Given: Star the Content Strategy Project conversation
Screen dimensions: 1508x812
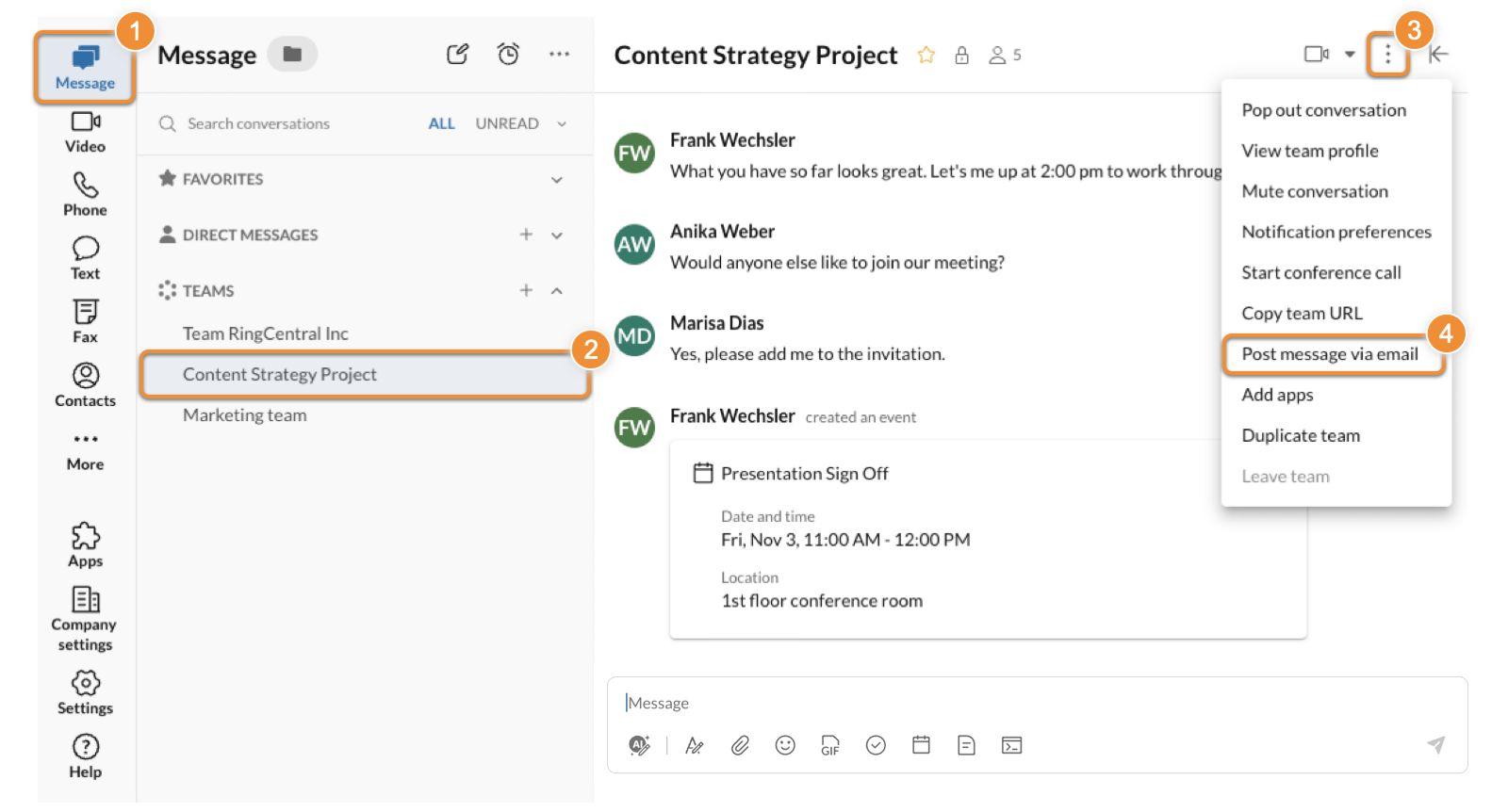Looking at the screenshot, I should pos(926,56).
